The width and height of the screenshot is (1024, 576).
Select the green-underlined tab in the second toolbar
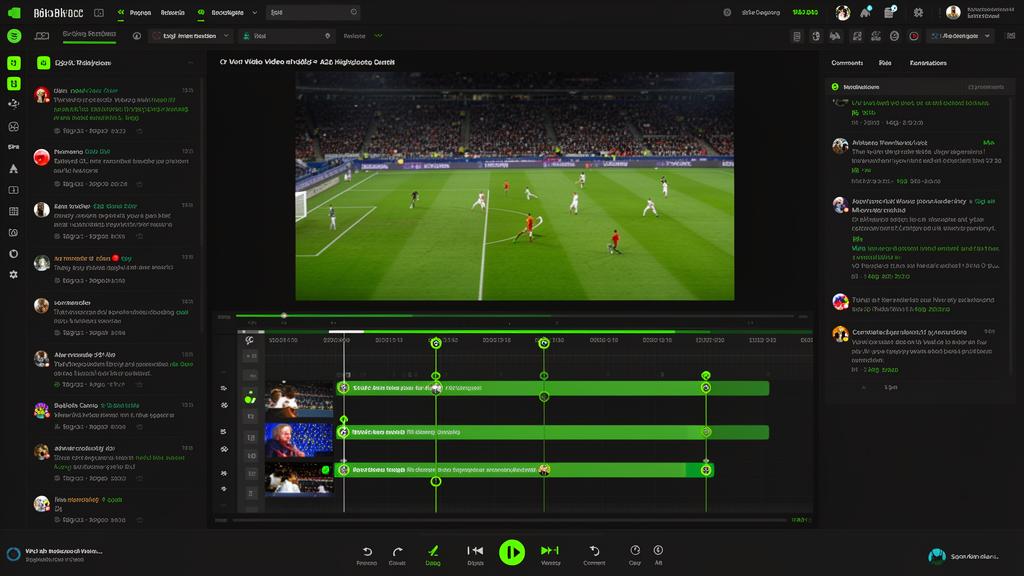(x=89, y=35)
